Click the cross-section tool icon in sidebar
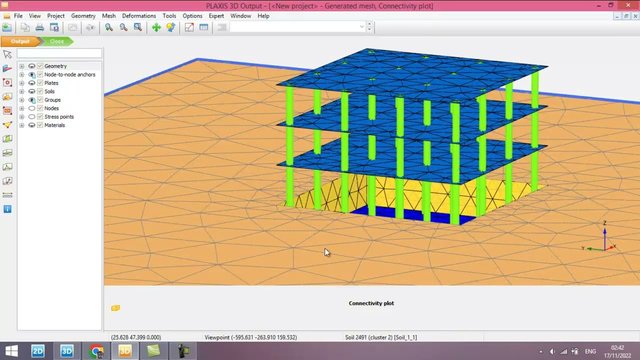The height and width of the screenshot is (360, 640). 7,69
